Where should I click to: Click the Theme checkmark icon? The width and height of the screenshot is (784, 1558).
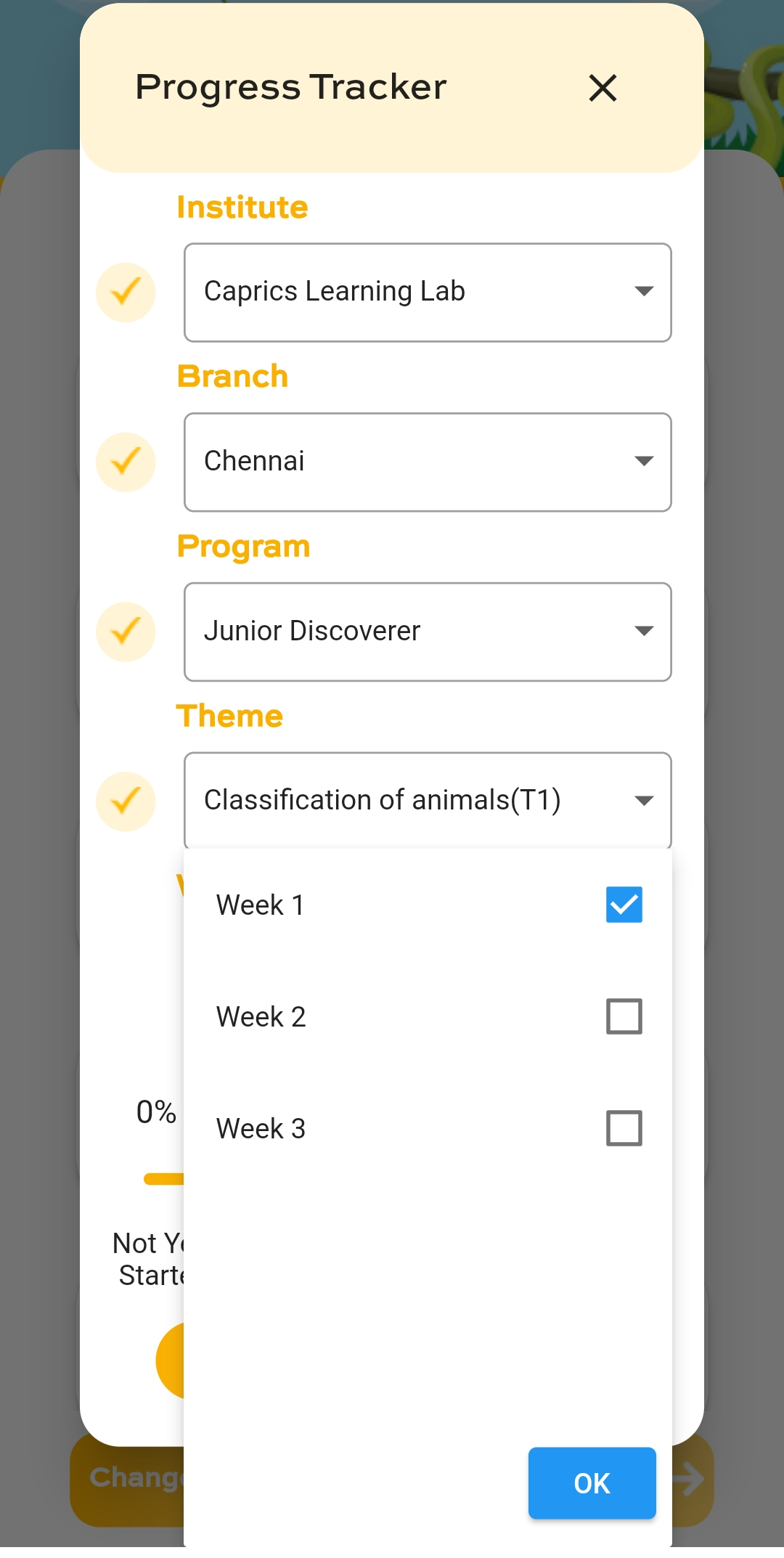[x=126, y=802]
